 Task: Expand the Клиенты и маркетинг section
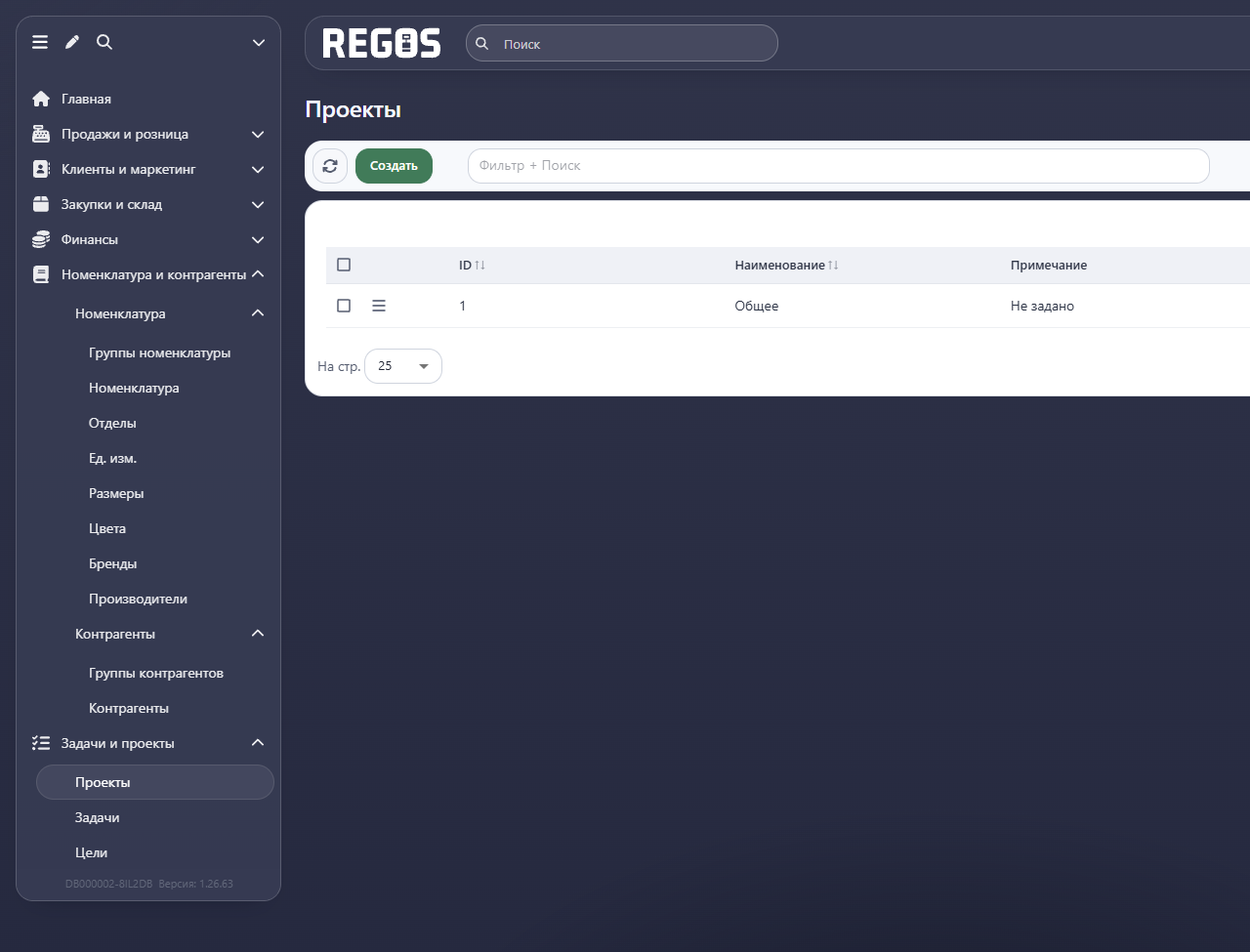[x=258, y=169]
